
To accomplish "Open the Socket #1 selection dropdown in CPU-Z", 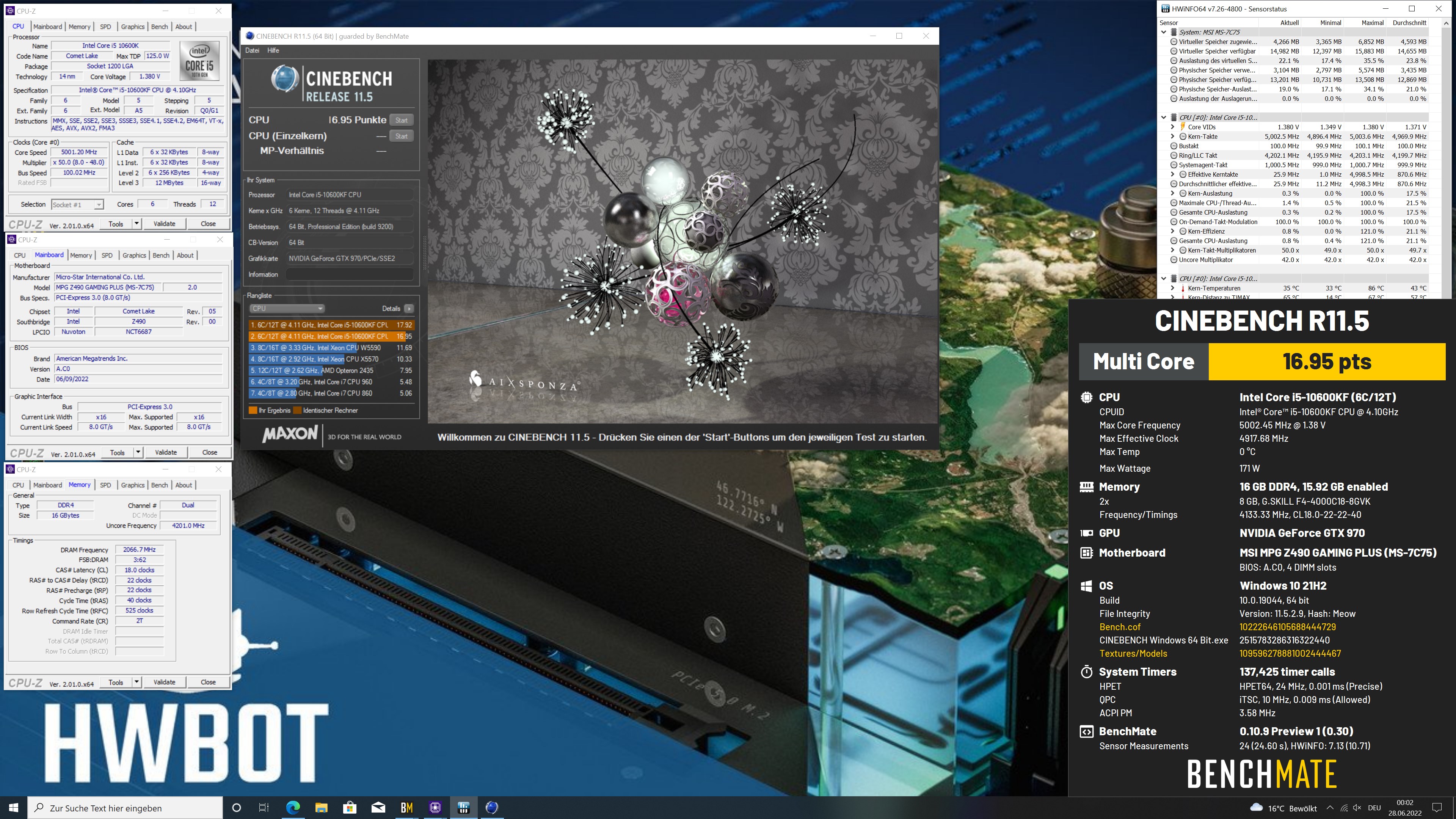I will tap(77, 205).
